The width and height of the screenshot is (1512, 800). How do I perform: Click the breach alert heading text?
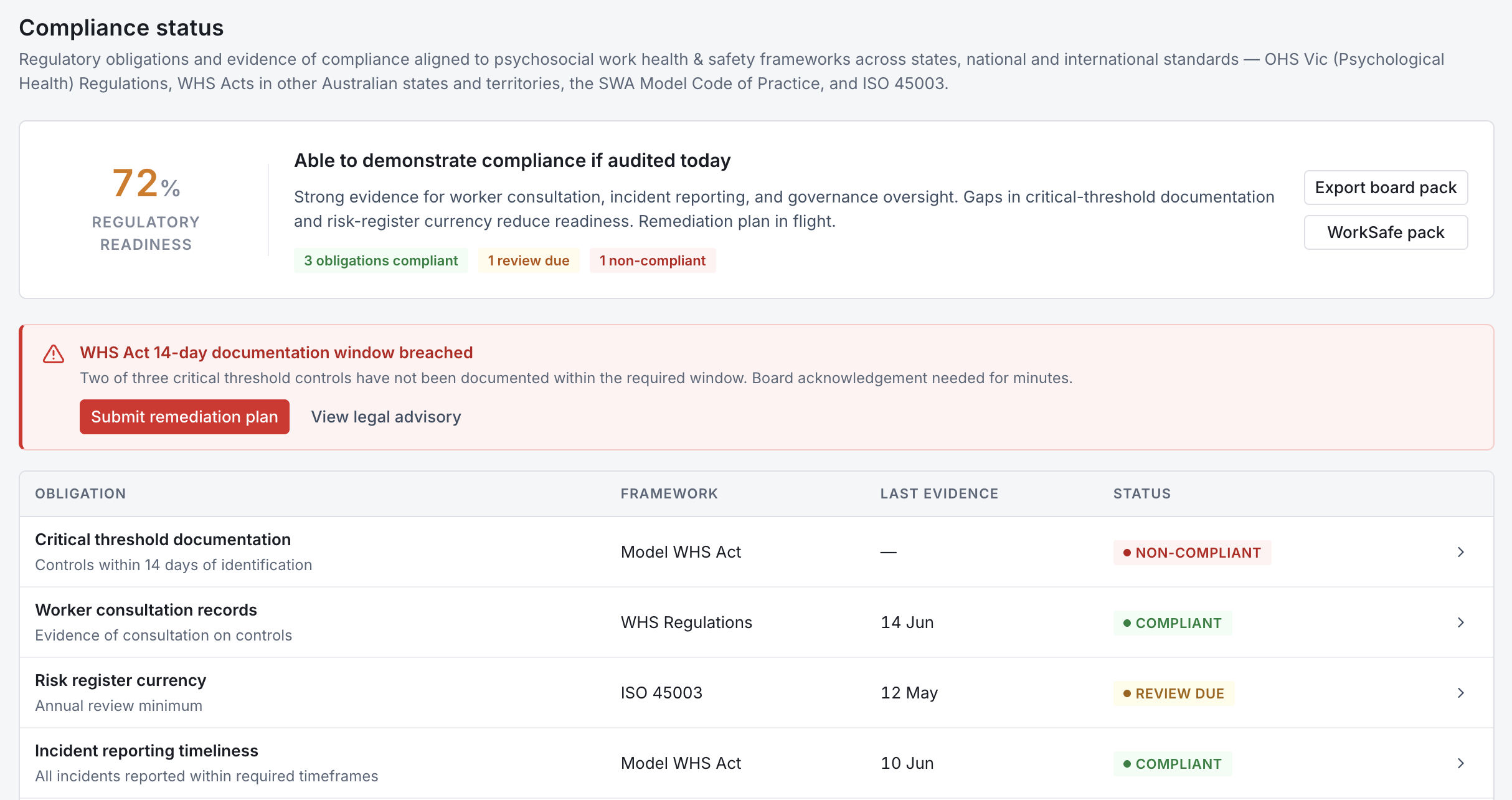coord(276,353)
